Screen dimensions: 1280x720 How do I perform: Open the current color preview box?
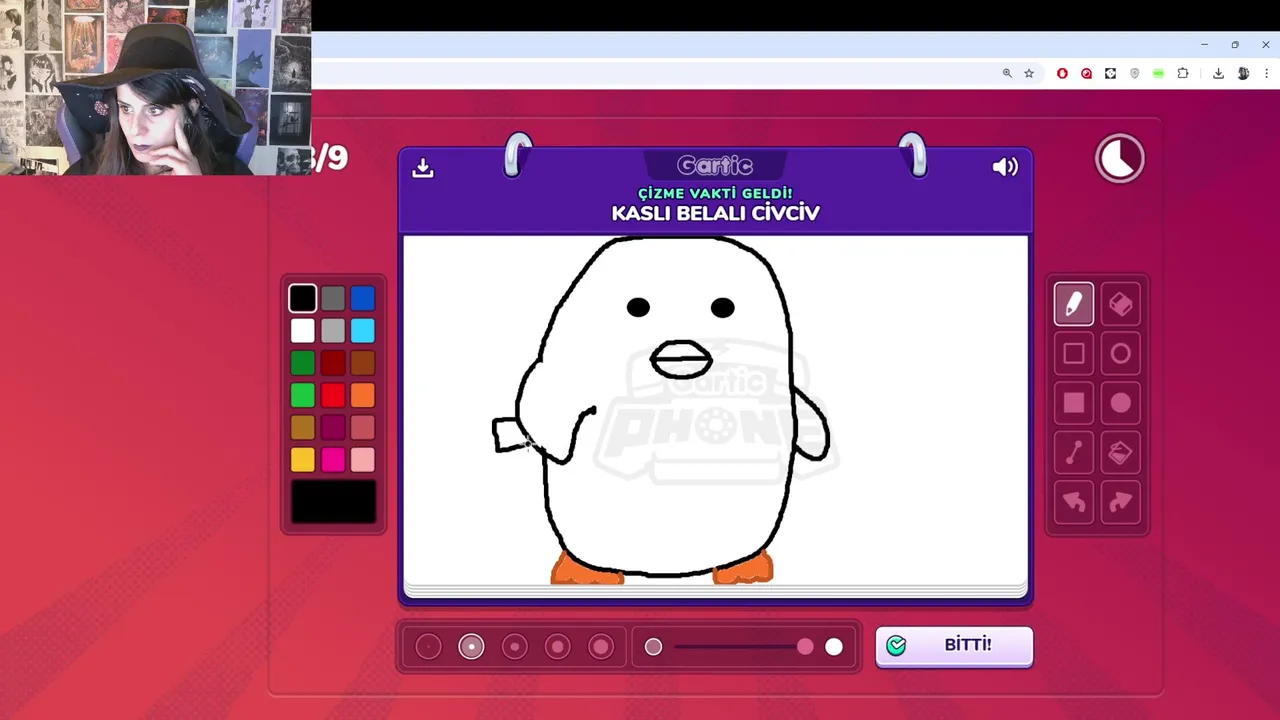333,501
